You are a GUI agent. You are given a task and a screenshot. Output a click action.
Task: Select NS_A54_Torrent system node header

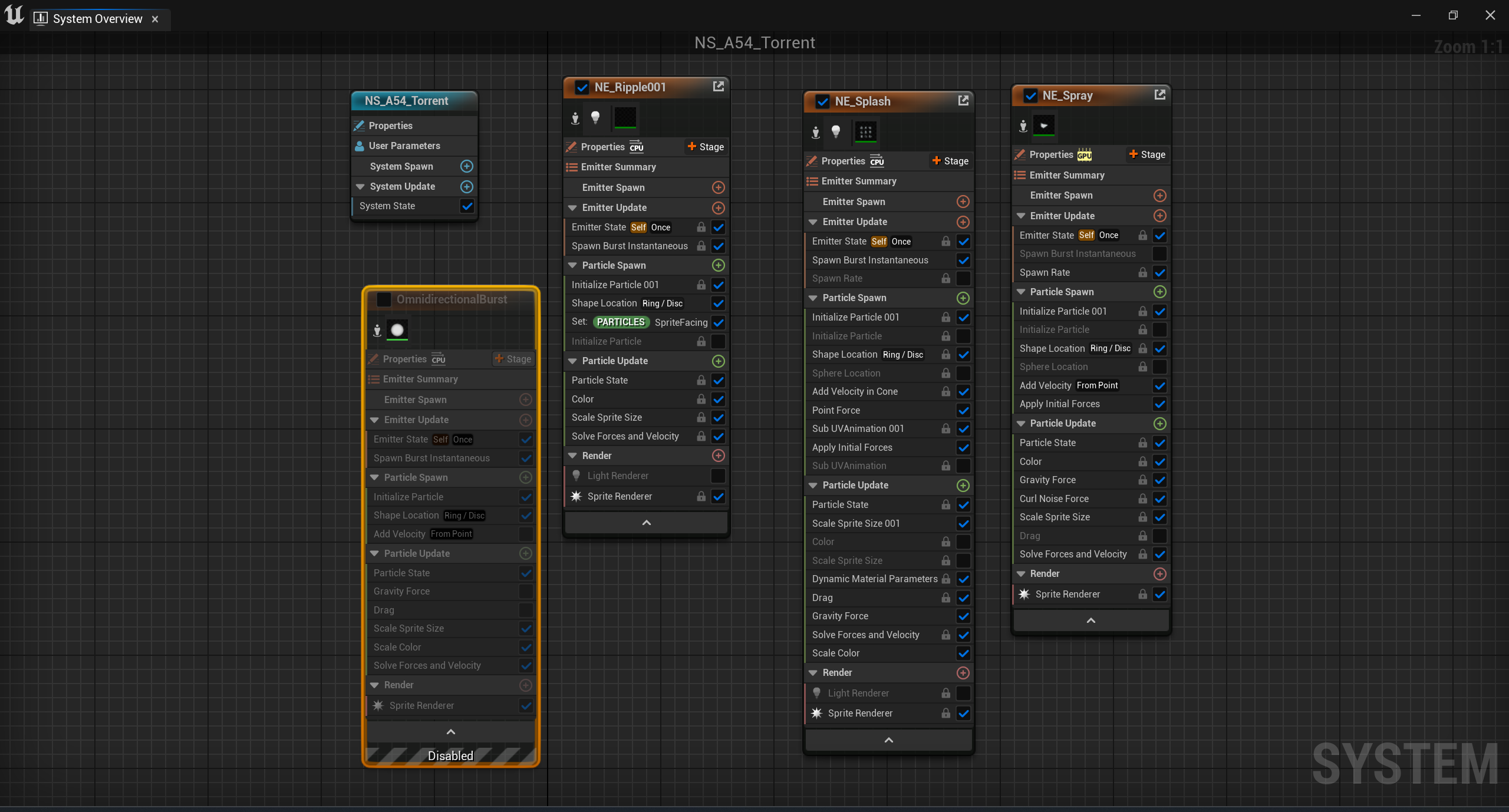(x=414, y=101)
